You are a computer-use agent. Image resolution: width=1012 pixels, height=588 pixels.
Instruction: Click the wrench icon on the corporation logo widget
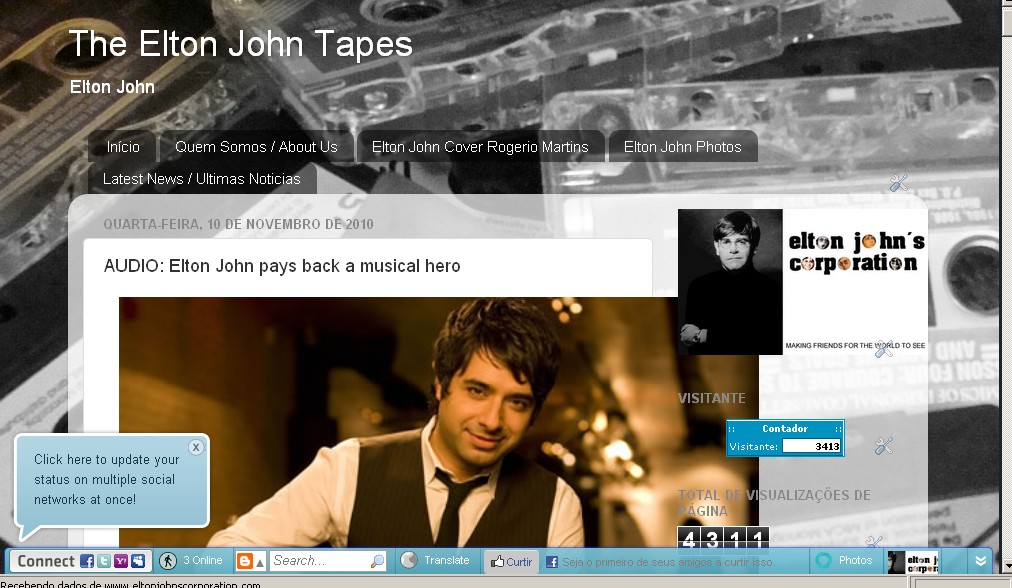click(x=884, y=349)
